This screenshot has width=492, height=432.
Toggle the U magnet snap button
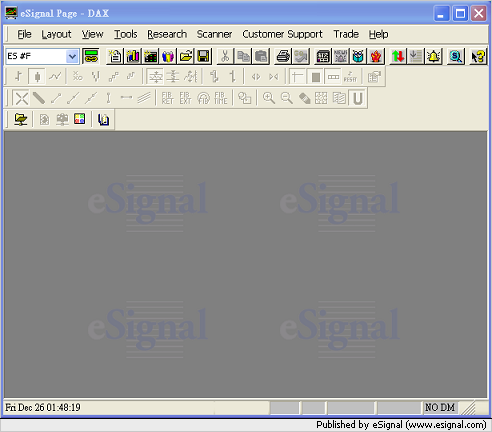coord(358,98)
